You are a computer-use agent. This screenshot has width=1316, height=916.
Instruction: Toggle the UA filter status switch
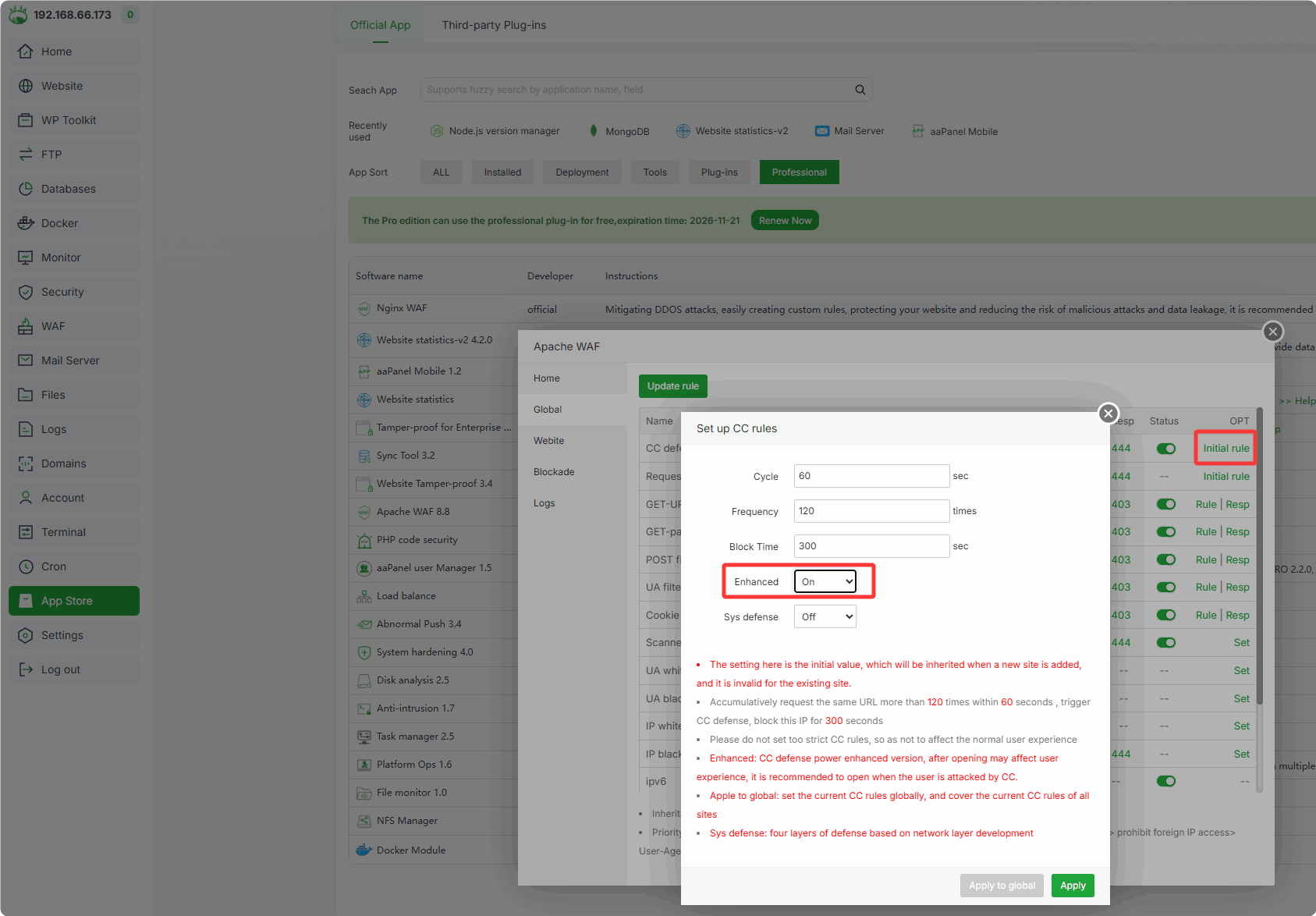coord(1166,588)
